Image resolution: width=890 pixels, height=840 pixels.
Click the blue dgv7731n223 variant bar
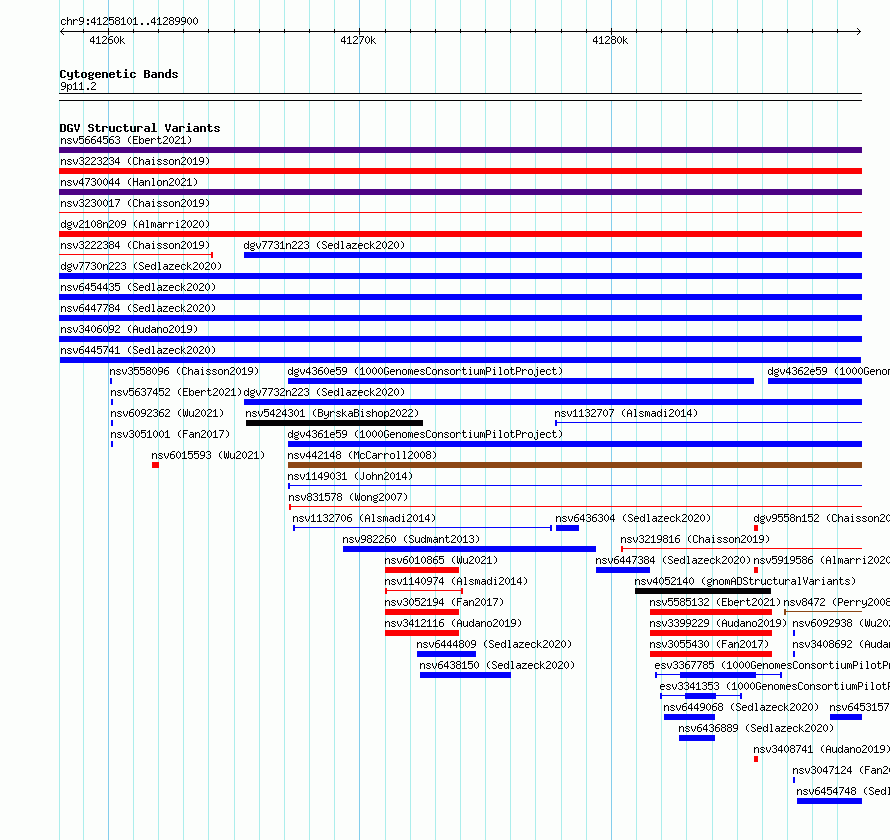pos(553,255)
